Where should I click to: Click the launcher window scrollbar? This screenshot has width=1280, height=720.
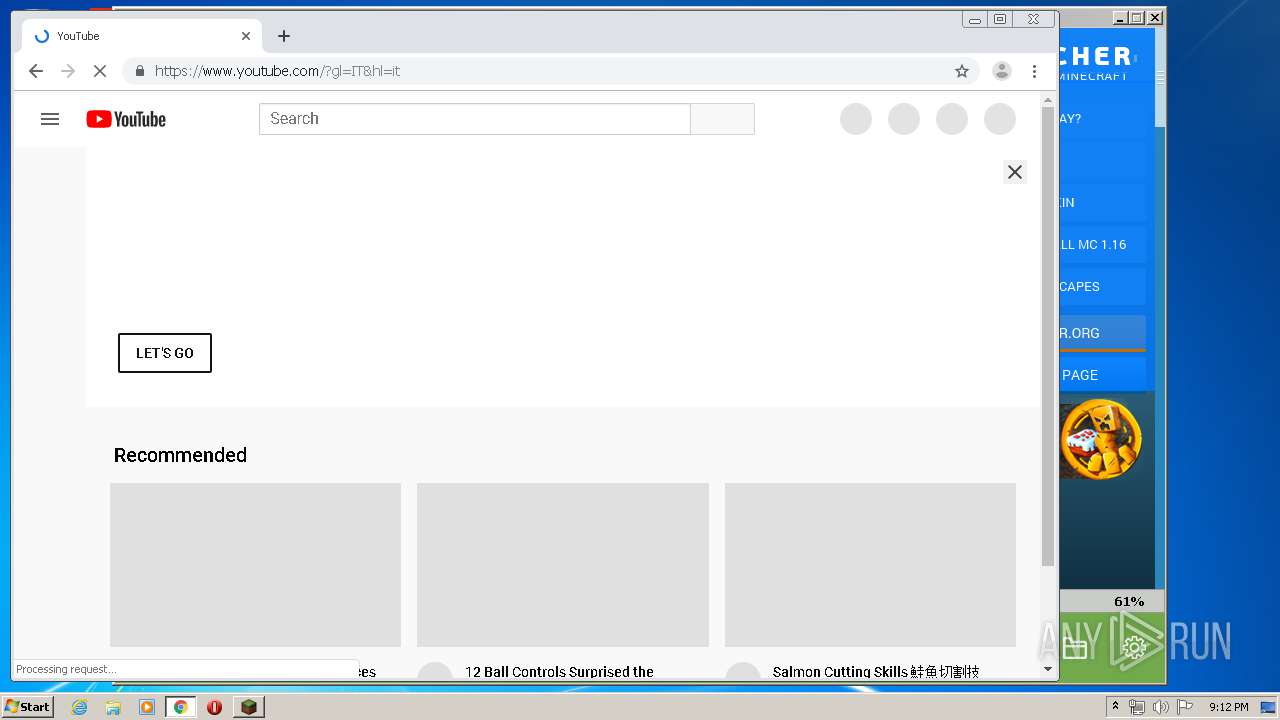tap(1160, 77)
